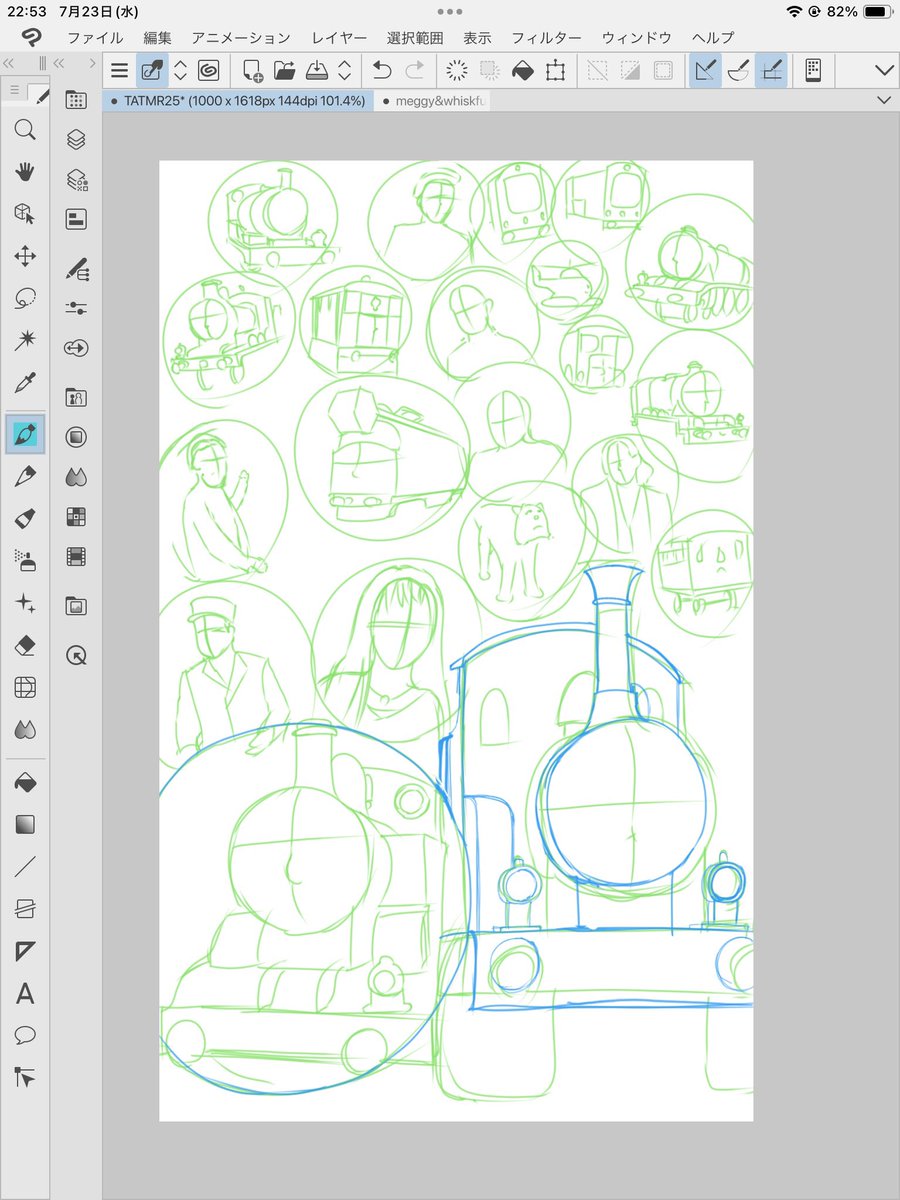Viewport: 900px width, 1200px height.
Task: Open the canvas tab list dropdown
Action: pyautogui.click(x=884, y=100)
